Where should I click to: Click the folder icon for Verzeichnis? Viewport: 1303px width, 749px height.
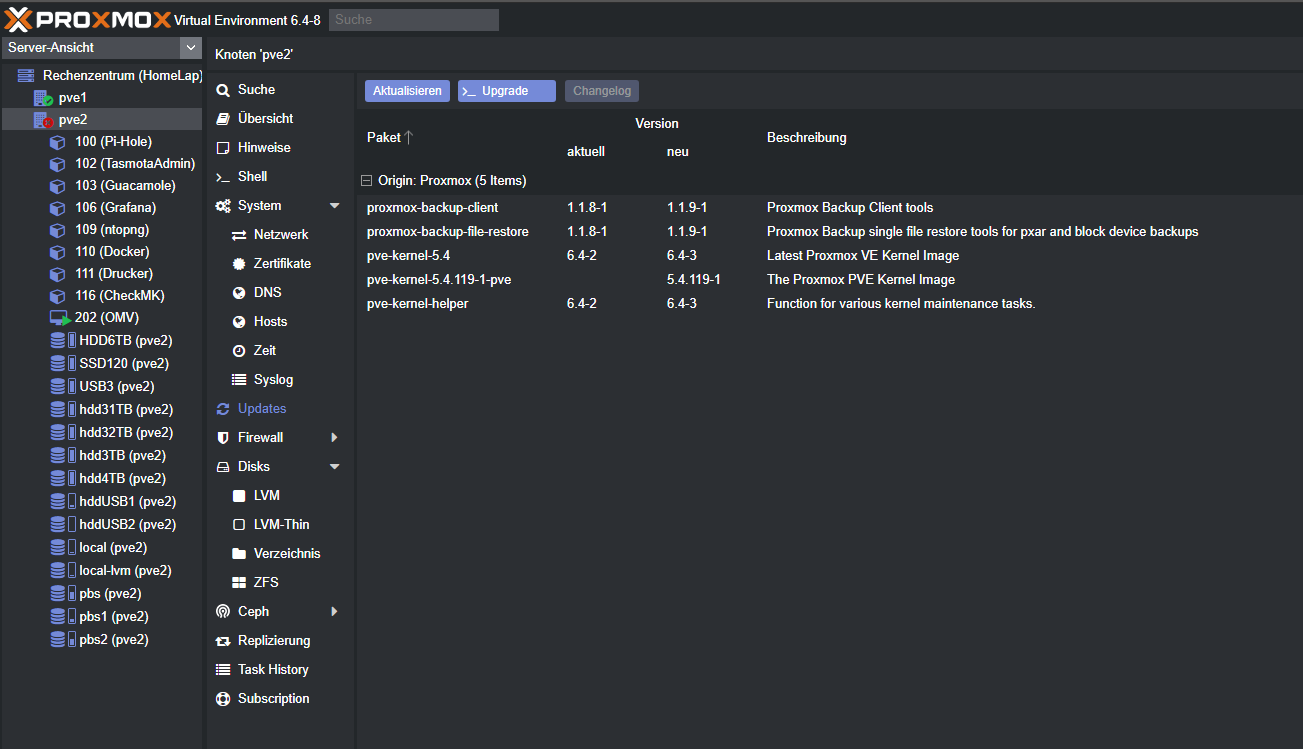(239, 554)
